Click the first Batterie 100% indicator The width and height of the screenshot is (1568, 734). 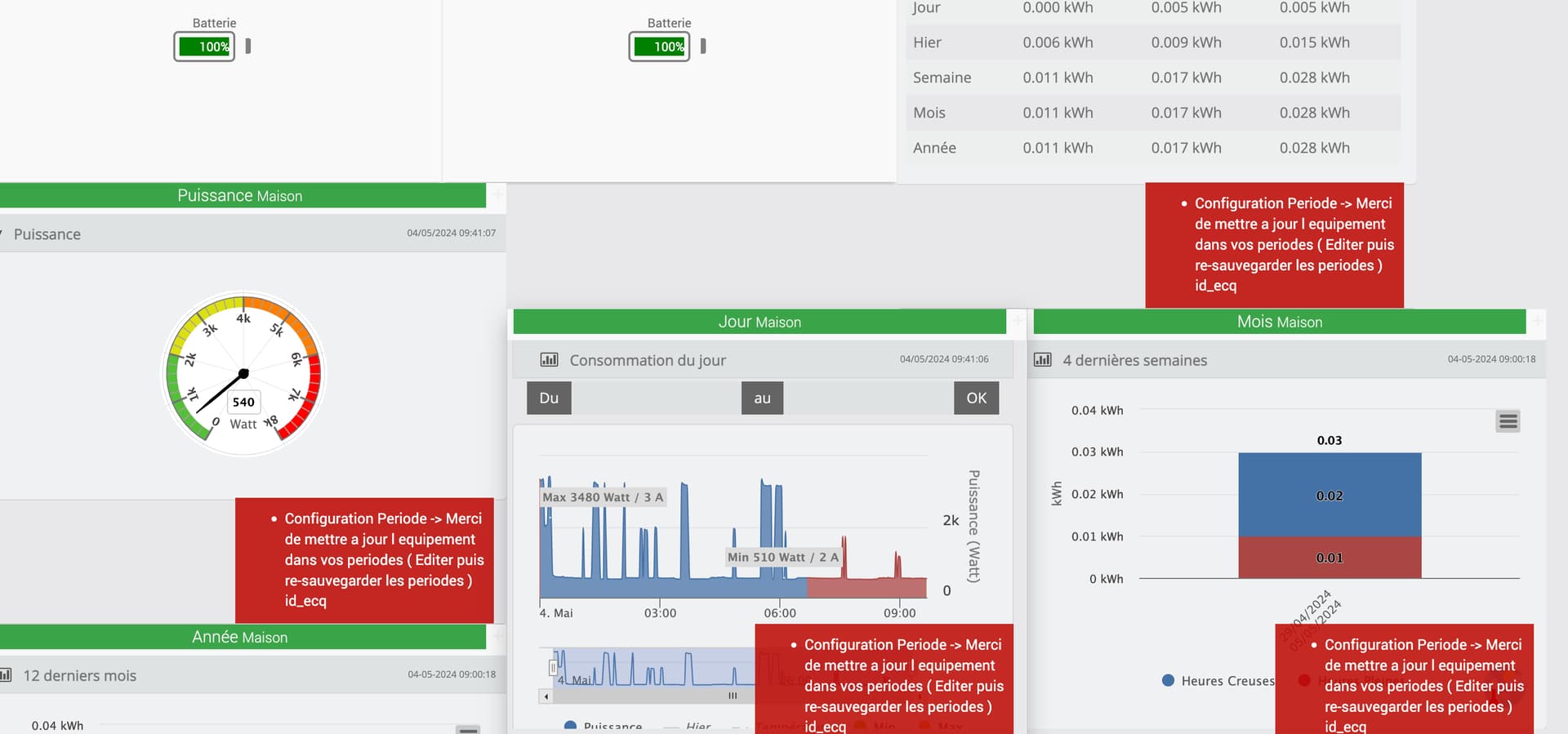pos(204,47)
